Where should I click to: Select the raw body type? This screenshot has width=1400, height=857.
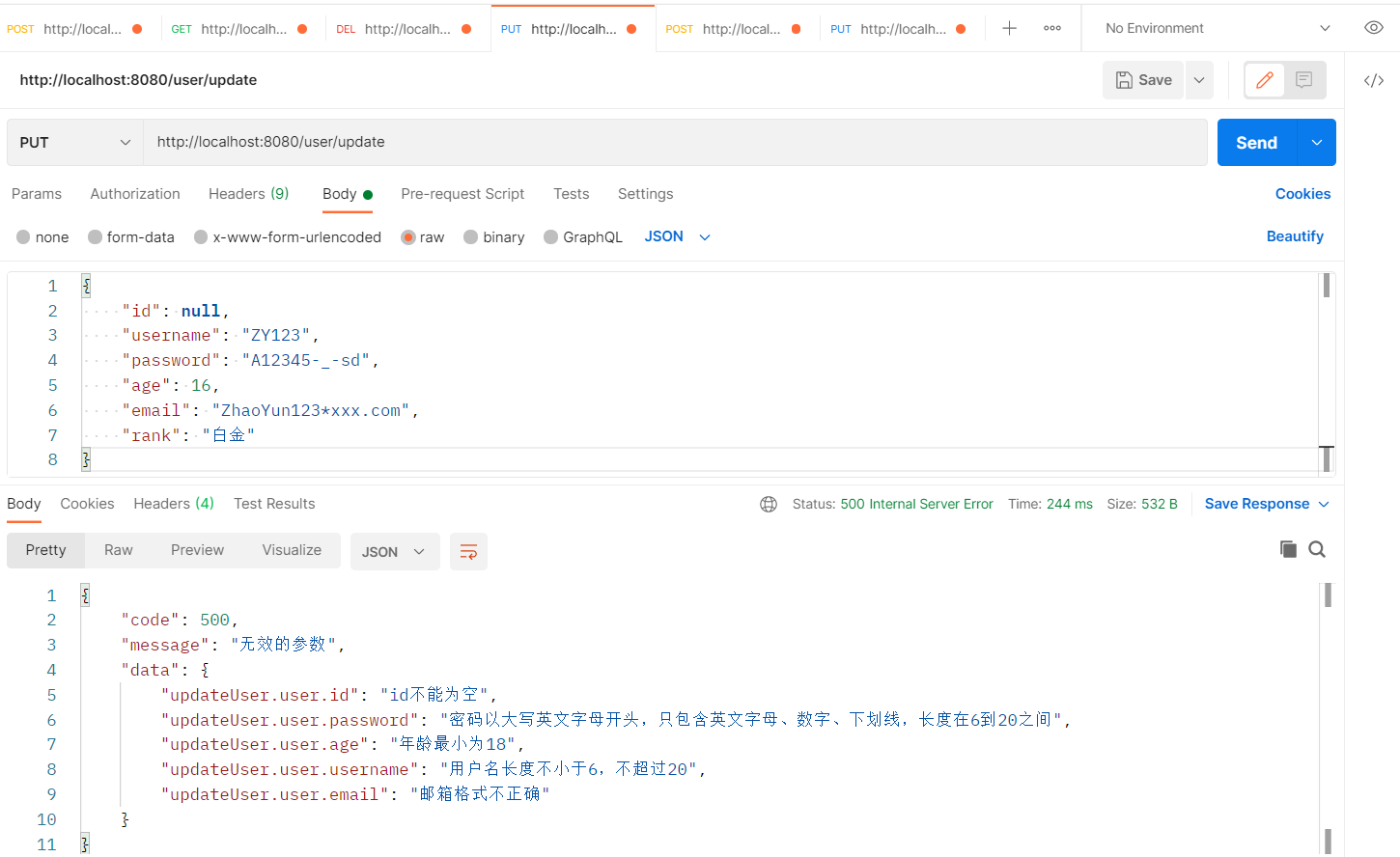point(423,237)
